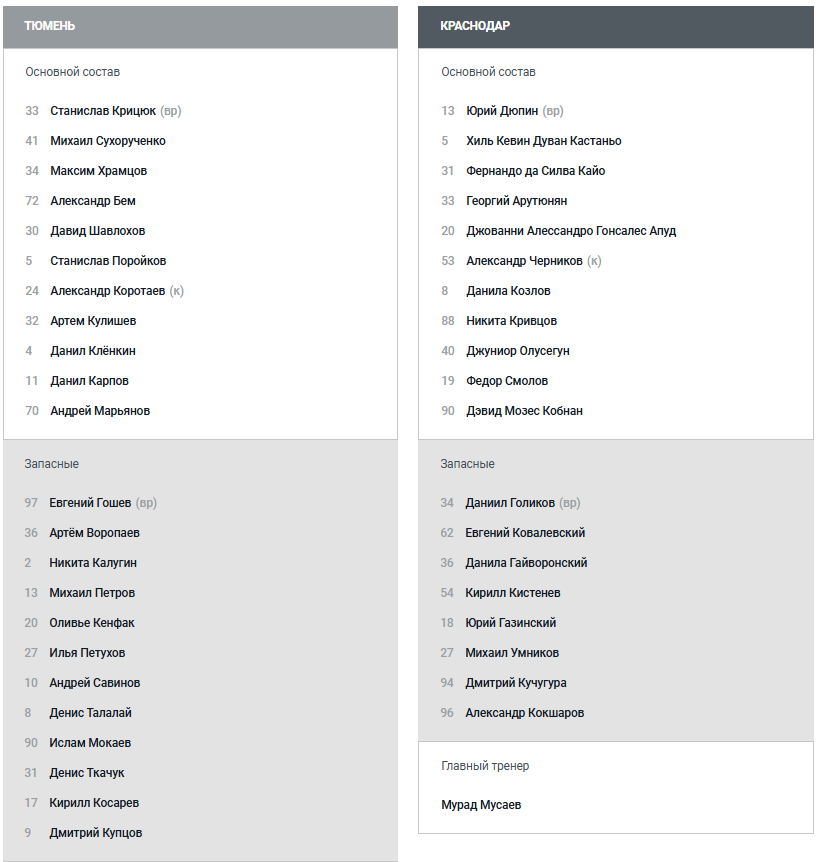This screenshot has height=862, width=823.
Task: Open Ислам Мокаев player link
Action: [x=90, y=743]
